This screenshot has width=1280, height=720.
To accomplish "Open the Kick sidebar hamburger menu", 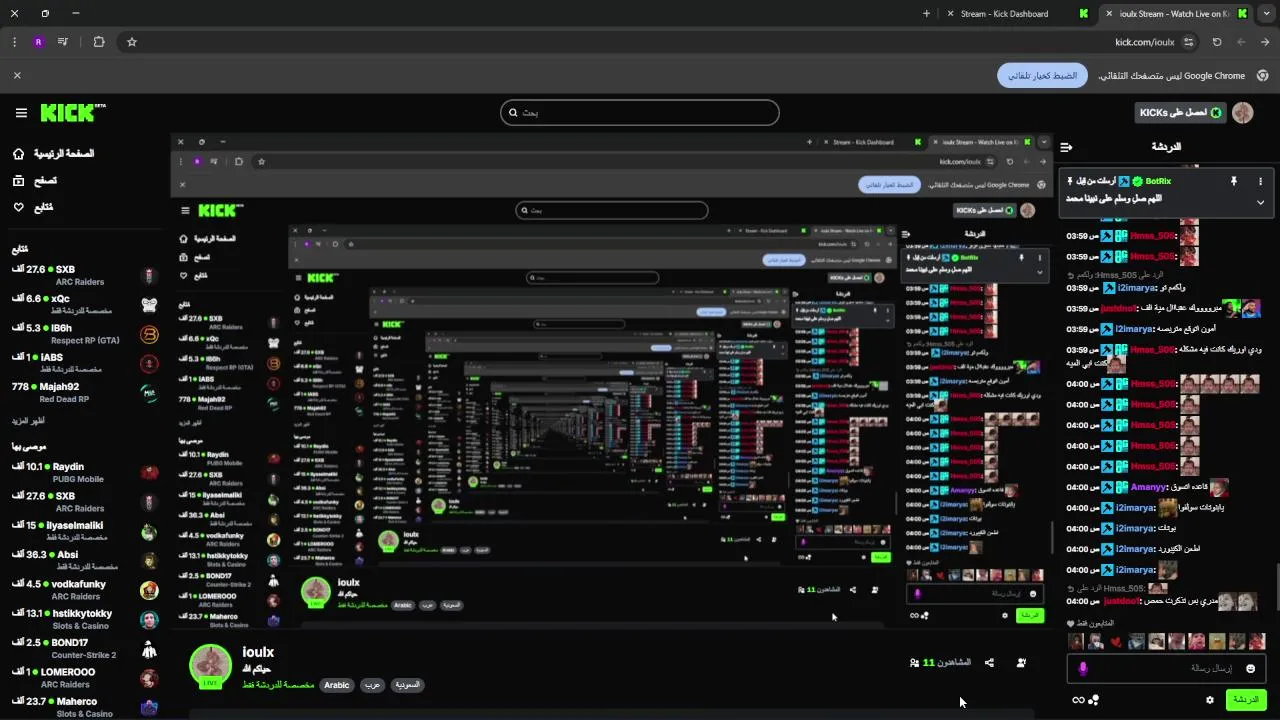I will point(21,113).
